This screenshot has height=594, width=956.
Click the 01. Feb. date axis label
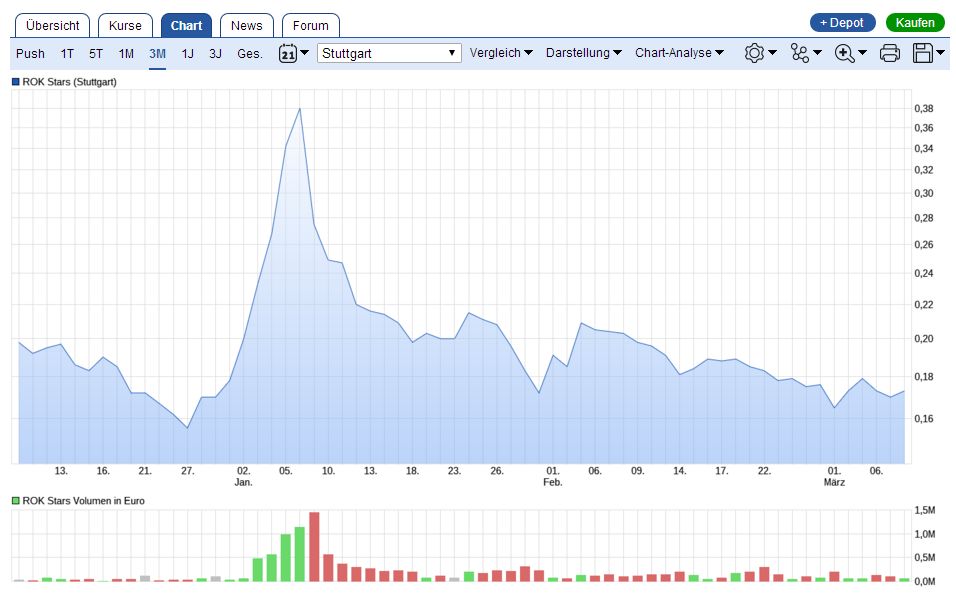coord(552,476)
